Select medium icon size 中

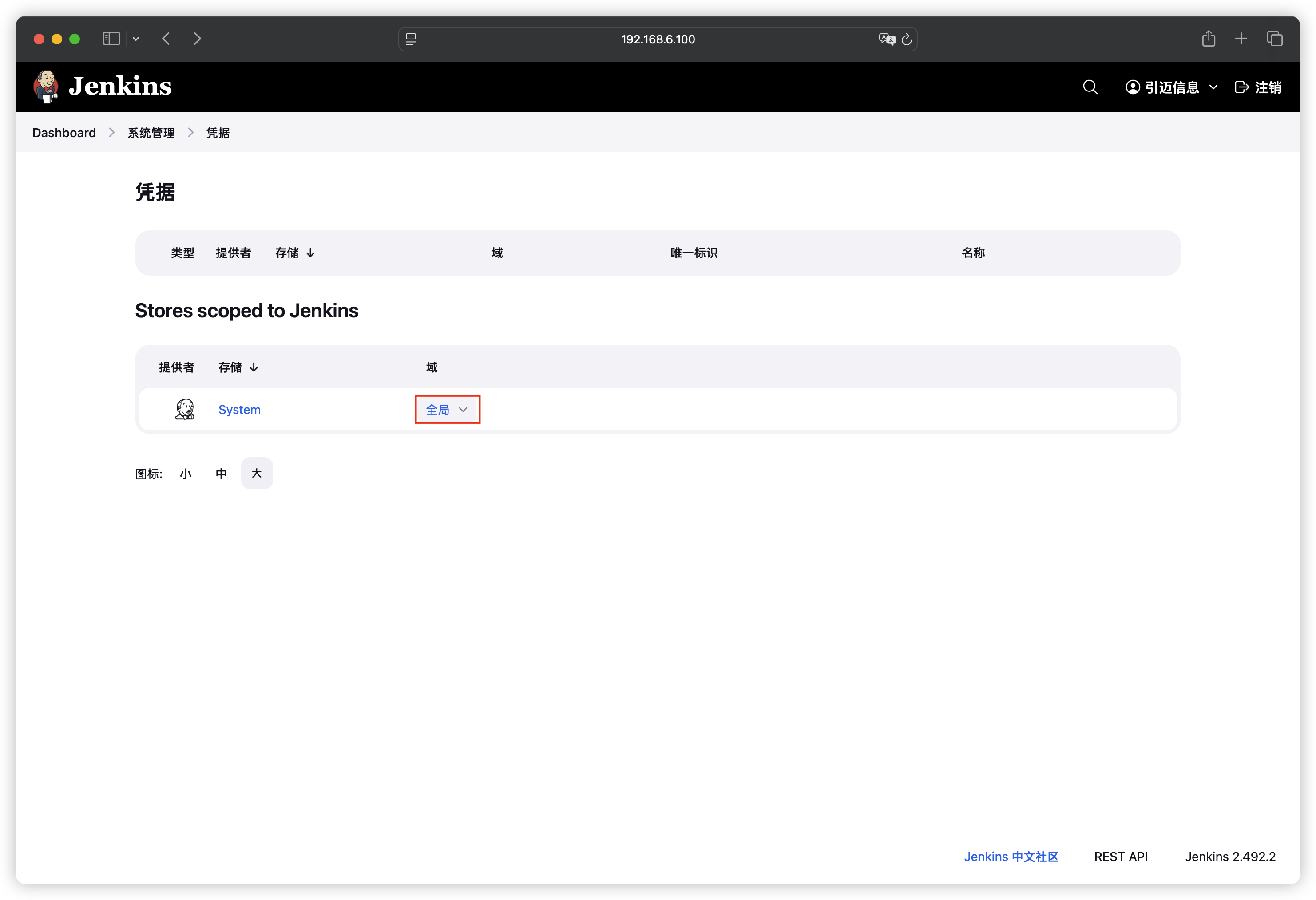[x=222, y=473]
